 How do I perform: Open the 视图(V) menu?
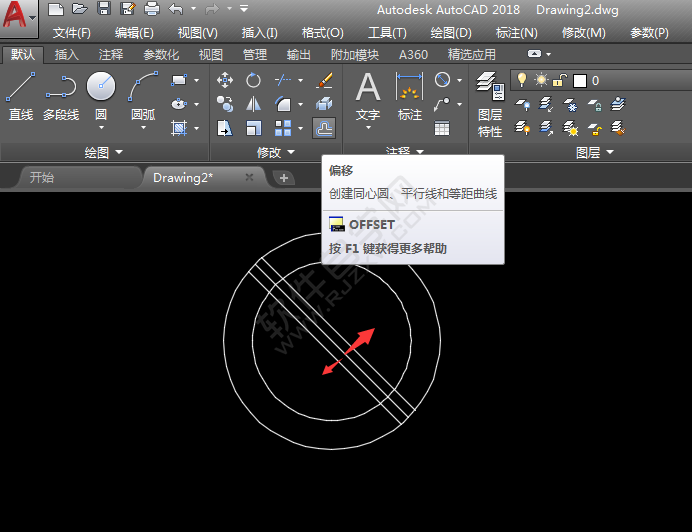point(198,33)
